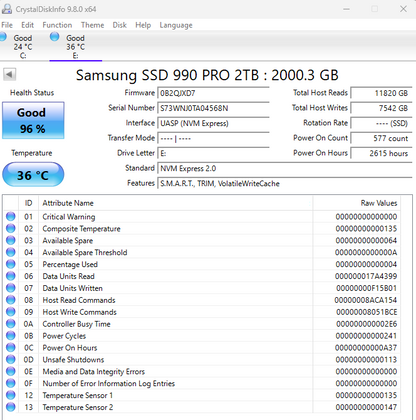This screenshot has width=416, height=420.
Task: Click the status orb for Available Spare row 03
Action: 11,240
